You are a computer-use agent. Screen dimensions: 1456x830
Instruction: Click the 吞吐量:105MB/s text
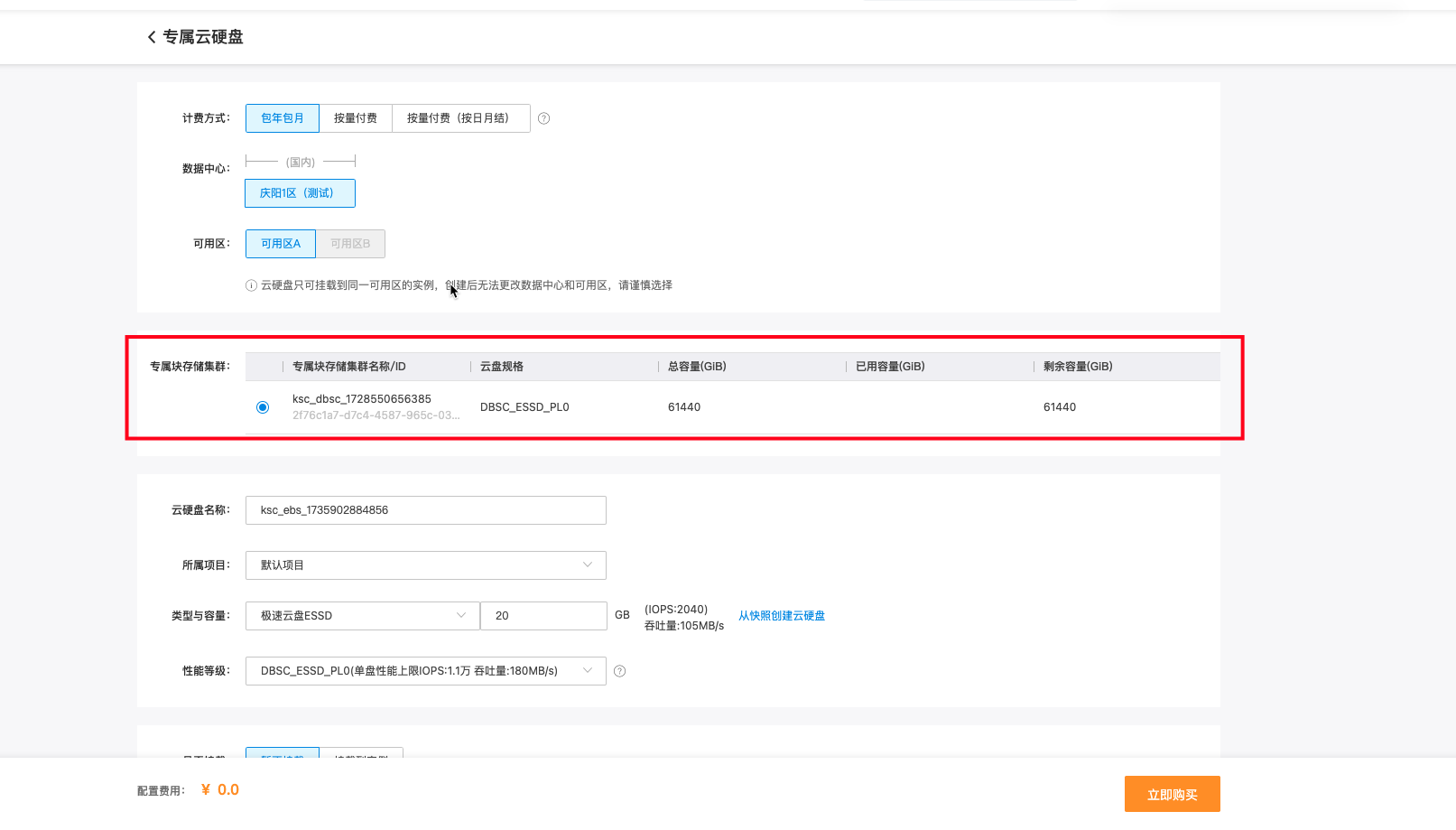click(x=684, y=626)
